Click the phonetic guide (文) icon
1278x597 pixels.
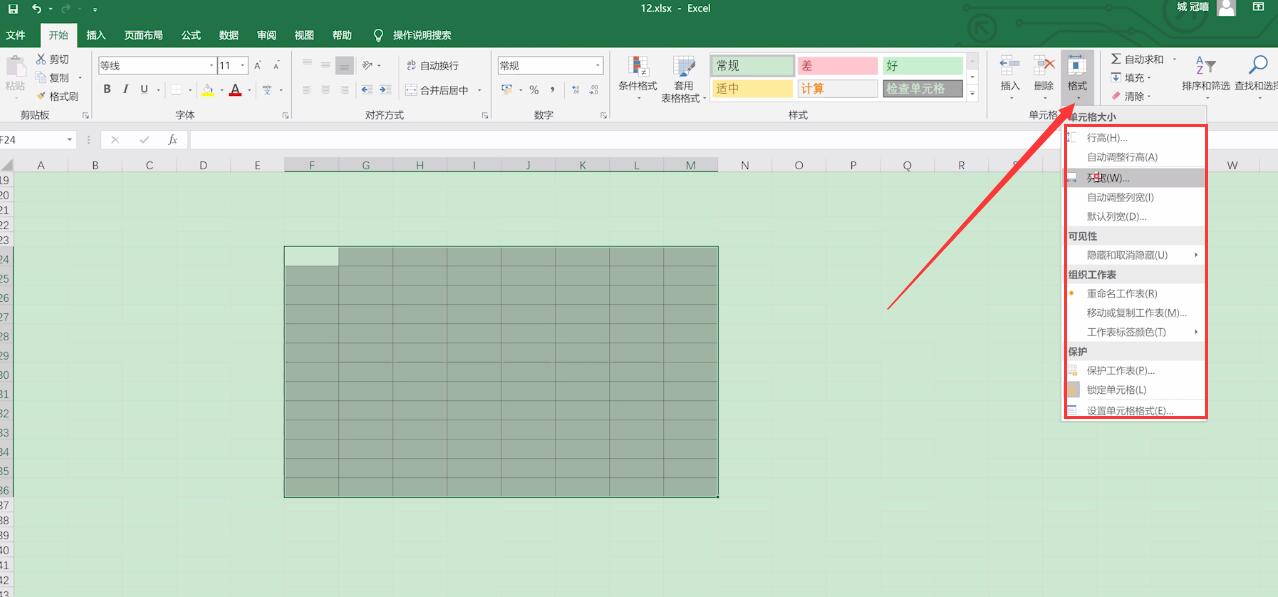pyautogui.click(x=267, y=89)
